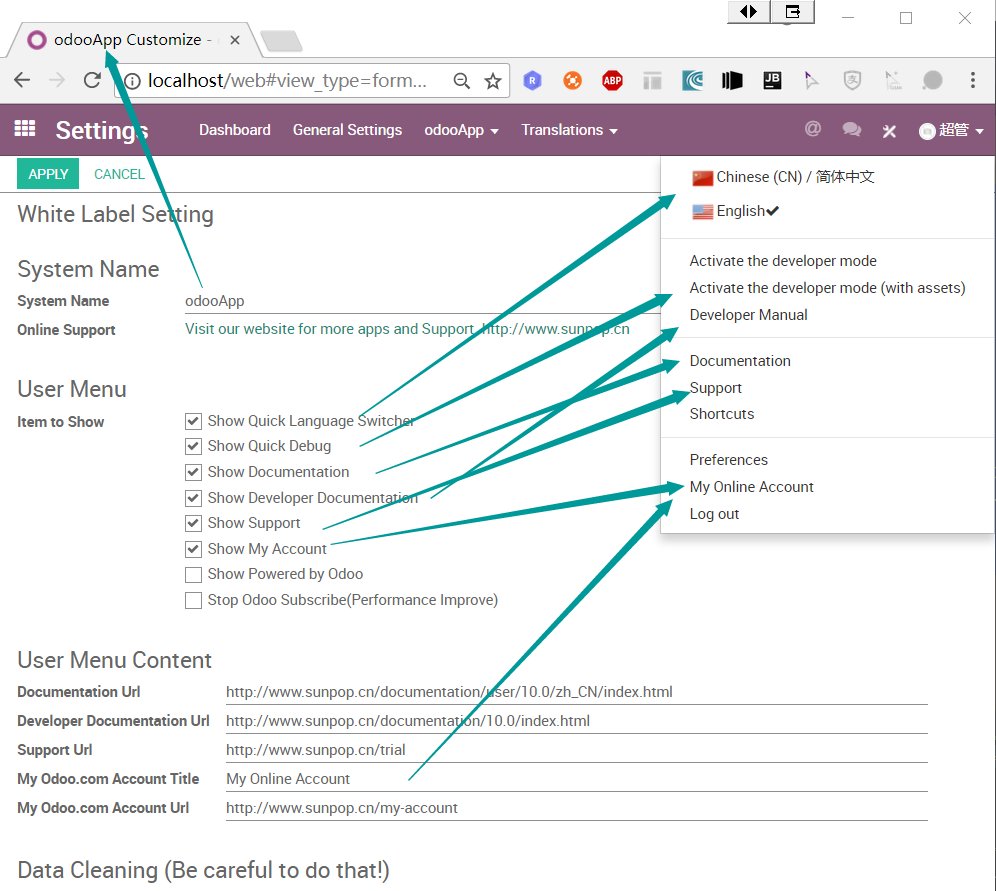Open General Settings in top navigation

click(347, 130)
